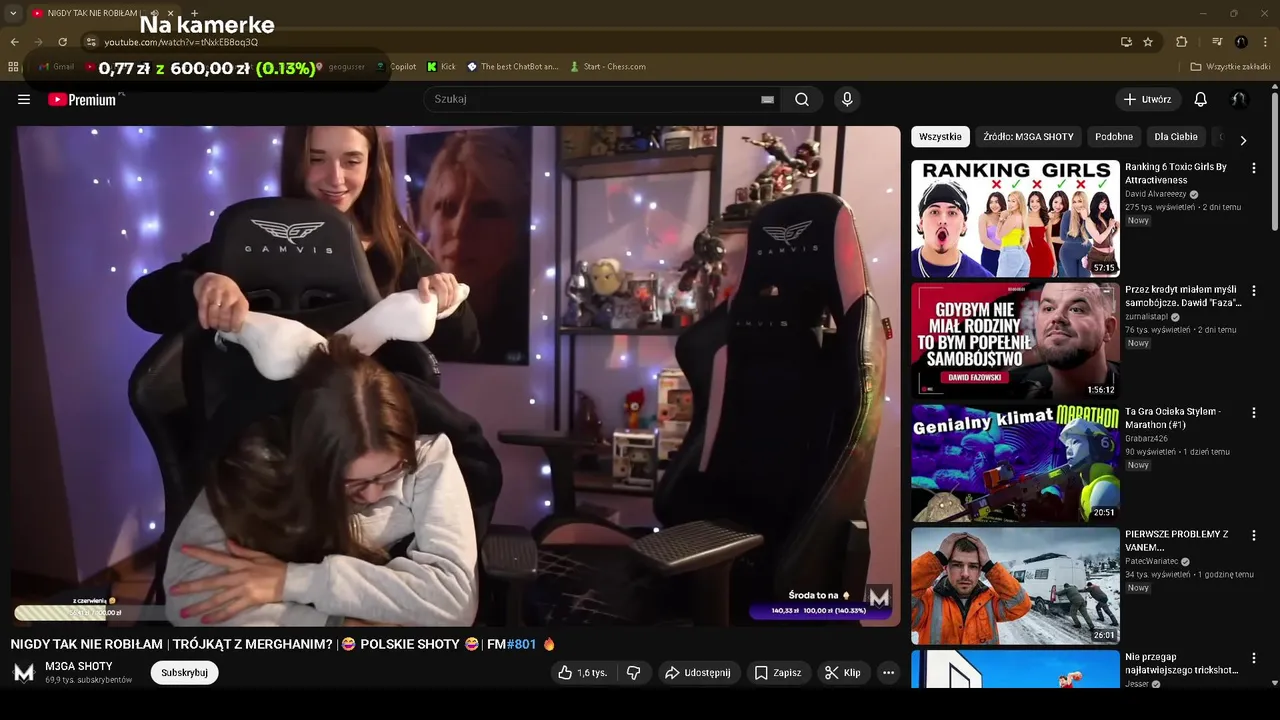Go back with browser back arrow
Viewport: 1280px width, 720px height.
tap(14, 42)
